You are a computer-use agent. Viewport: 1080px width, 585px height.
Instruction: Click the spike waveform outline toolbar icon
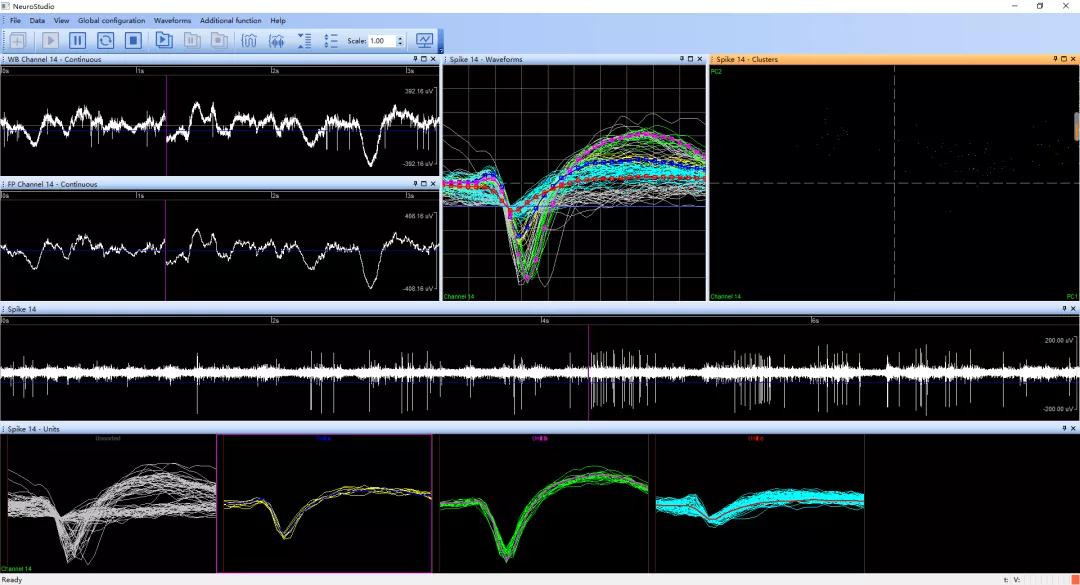[x=249, y=41]
